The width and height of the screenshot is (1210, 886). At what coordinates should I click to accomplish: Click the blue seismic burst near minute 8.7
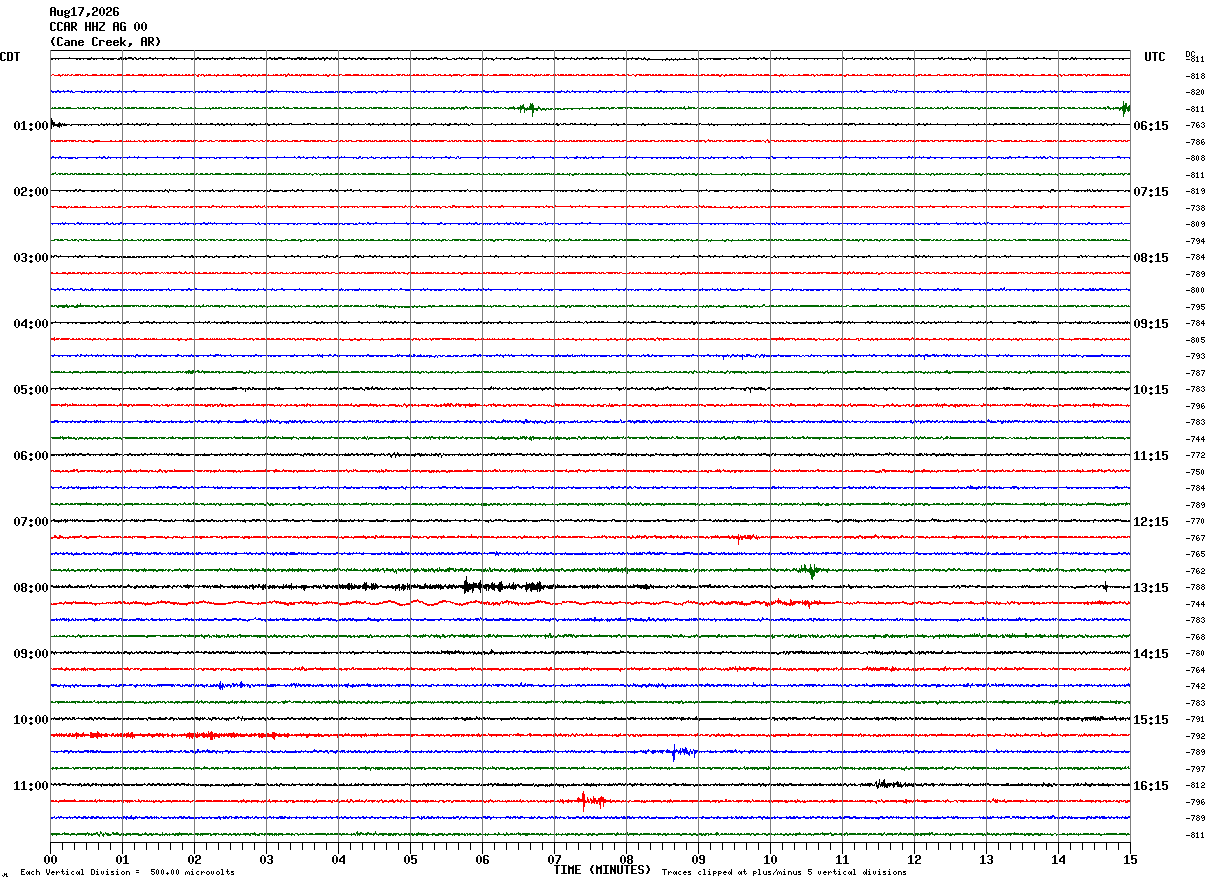click(680, 752)
